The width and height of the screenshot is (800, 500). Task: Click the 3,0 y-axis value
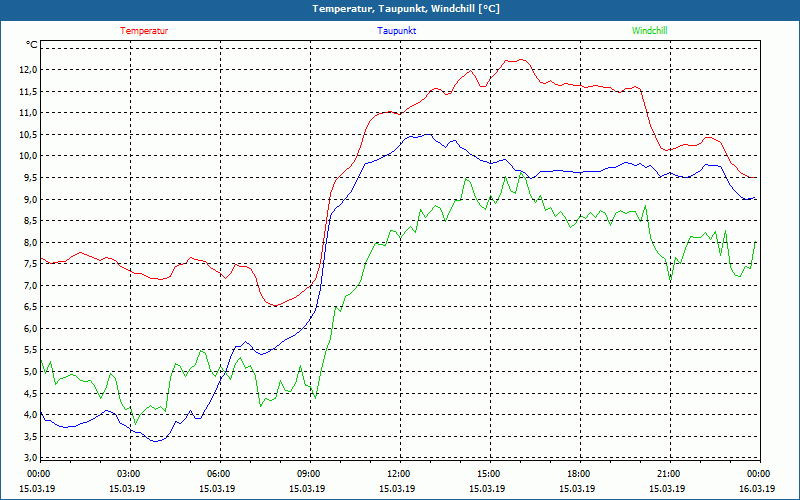tap(30, 457)
